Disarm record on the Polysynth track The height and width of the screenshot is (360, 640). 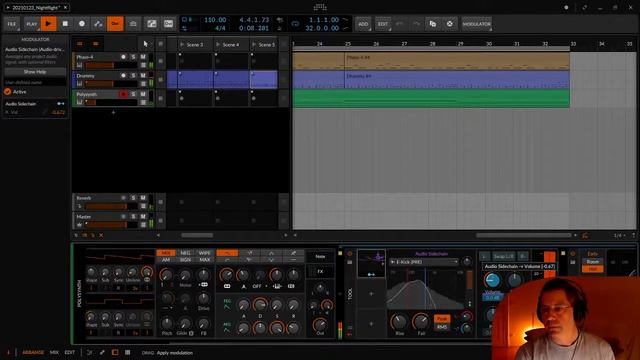[123, 94]
